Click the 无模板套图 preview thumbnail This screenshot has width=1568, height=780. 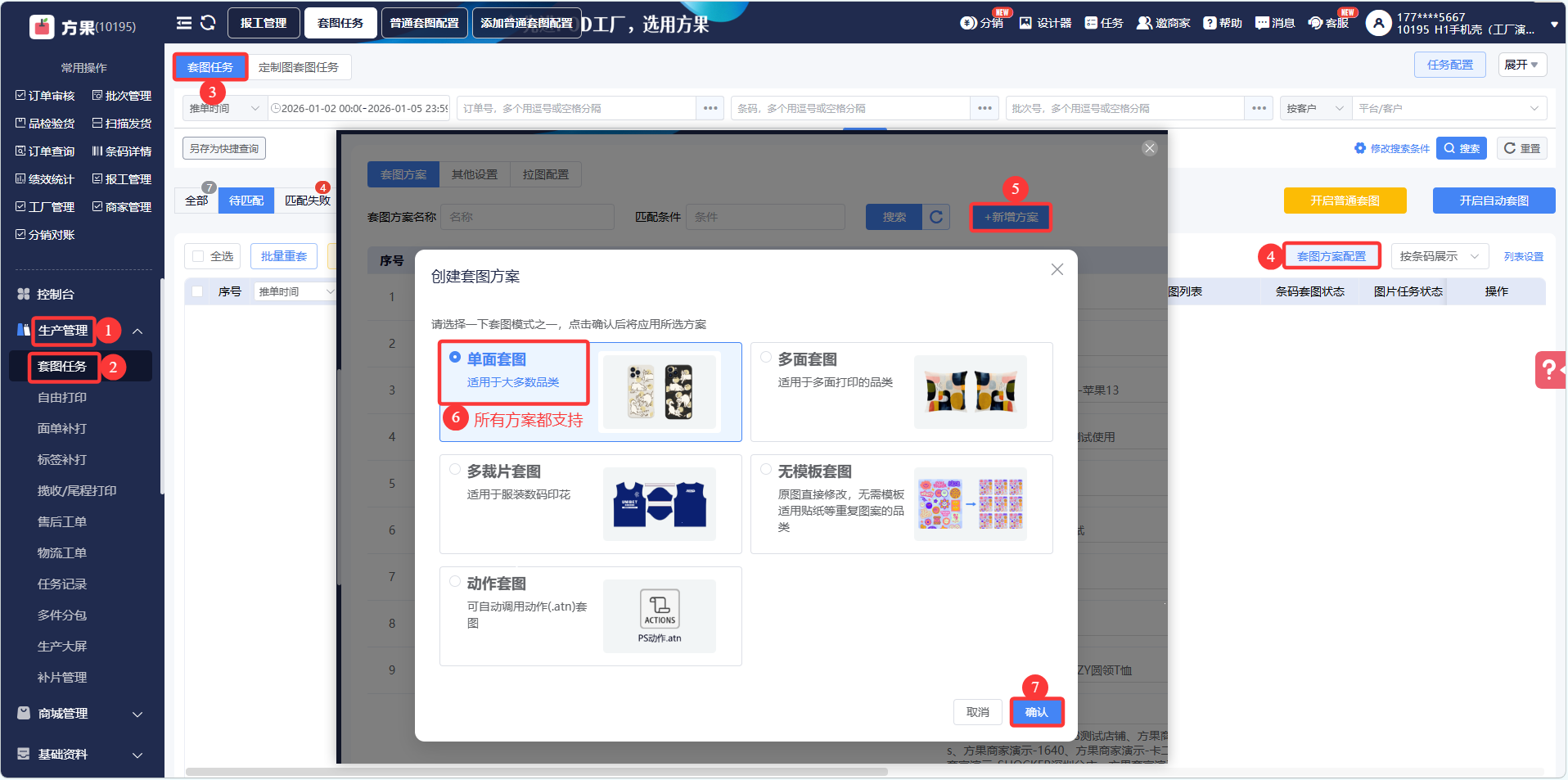pyautogui.click(x=971, y=504)
